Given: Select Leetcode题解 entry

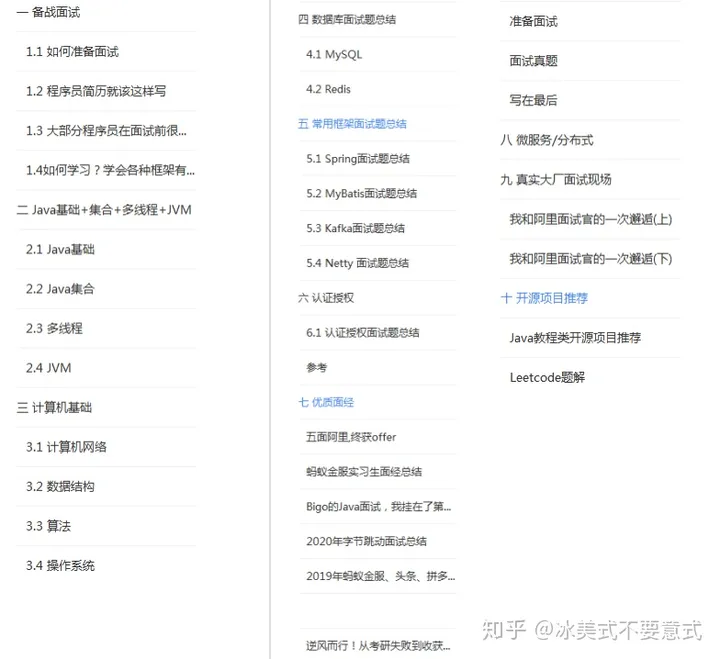Looking at the screenshot, I should 547,377.
